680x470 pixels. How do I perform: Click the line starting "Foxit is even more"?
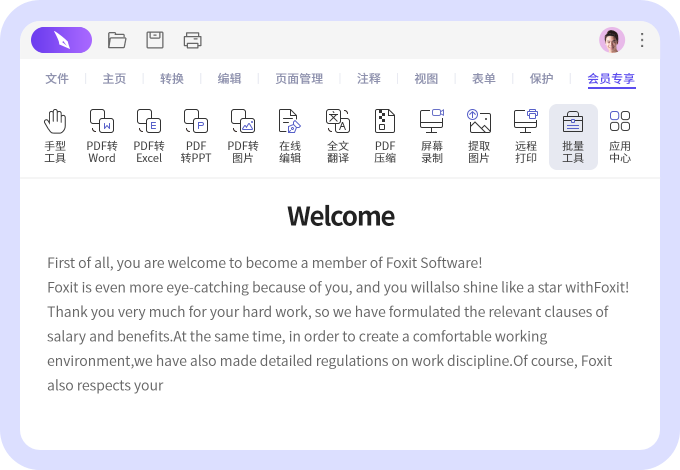(x=338, y=287)
